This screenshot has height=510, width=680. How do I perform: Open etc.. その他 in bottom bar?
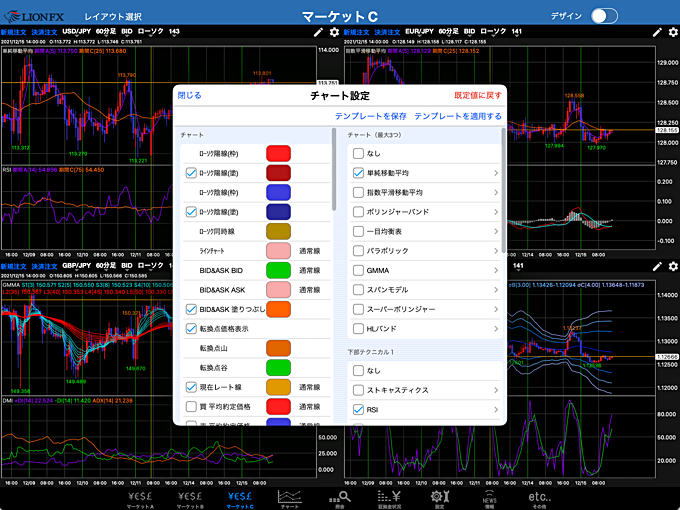539,499
